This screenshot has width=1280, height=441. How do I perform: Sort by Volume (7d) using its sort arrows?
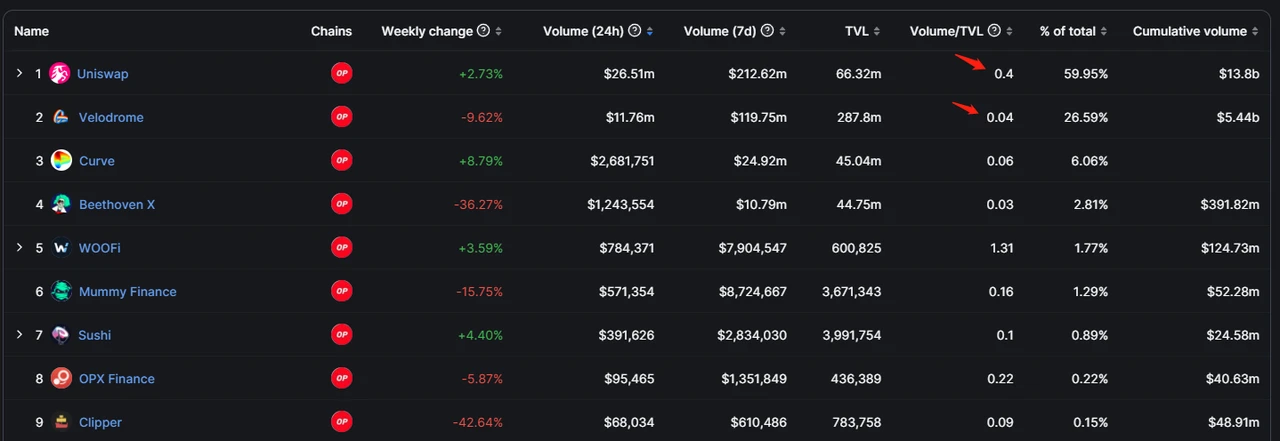pos(782,31)
